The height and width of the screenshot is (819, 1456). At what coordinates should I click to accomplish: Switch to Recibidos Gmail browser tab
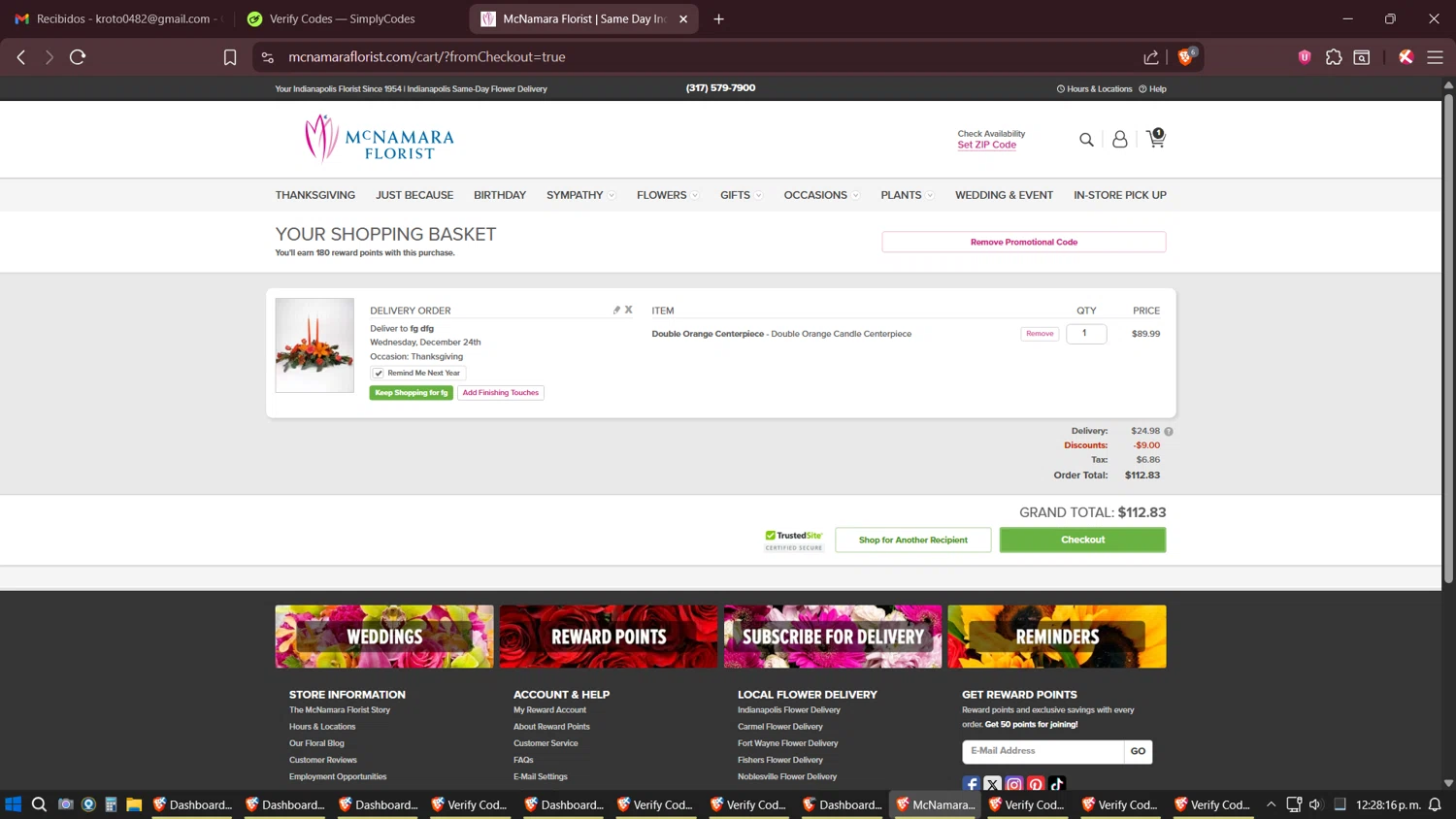[x=116, y=18]
